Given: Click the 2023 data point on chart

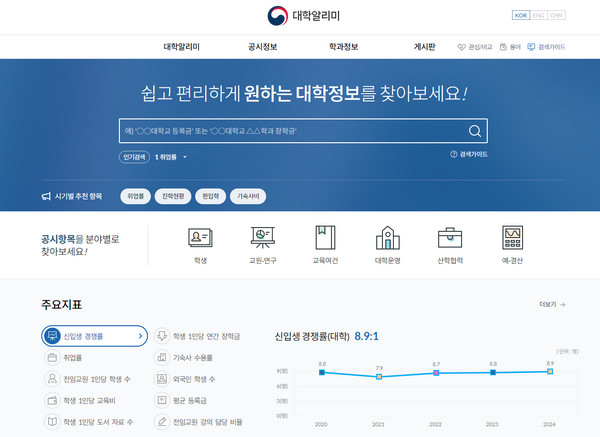Looking at the screenshot, I should coord(493,372).
